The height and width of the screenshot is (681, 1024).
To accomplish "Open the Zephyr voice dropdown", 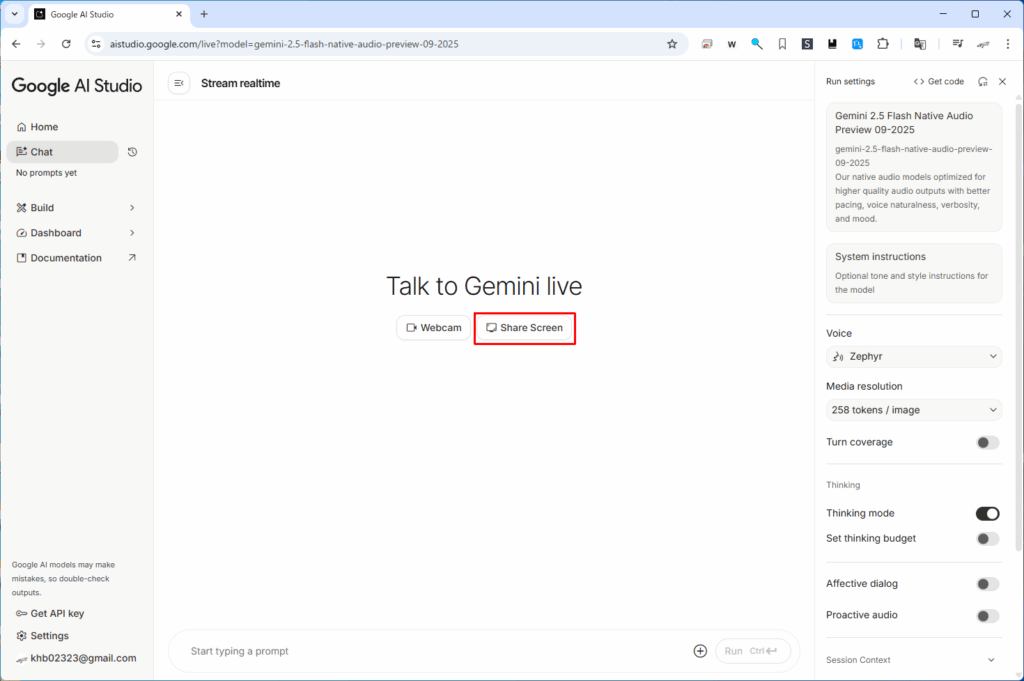I will click(x=913, y=357).
